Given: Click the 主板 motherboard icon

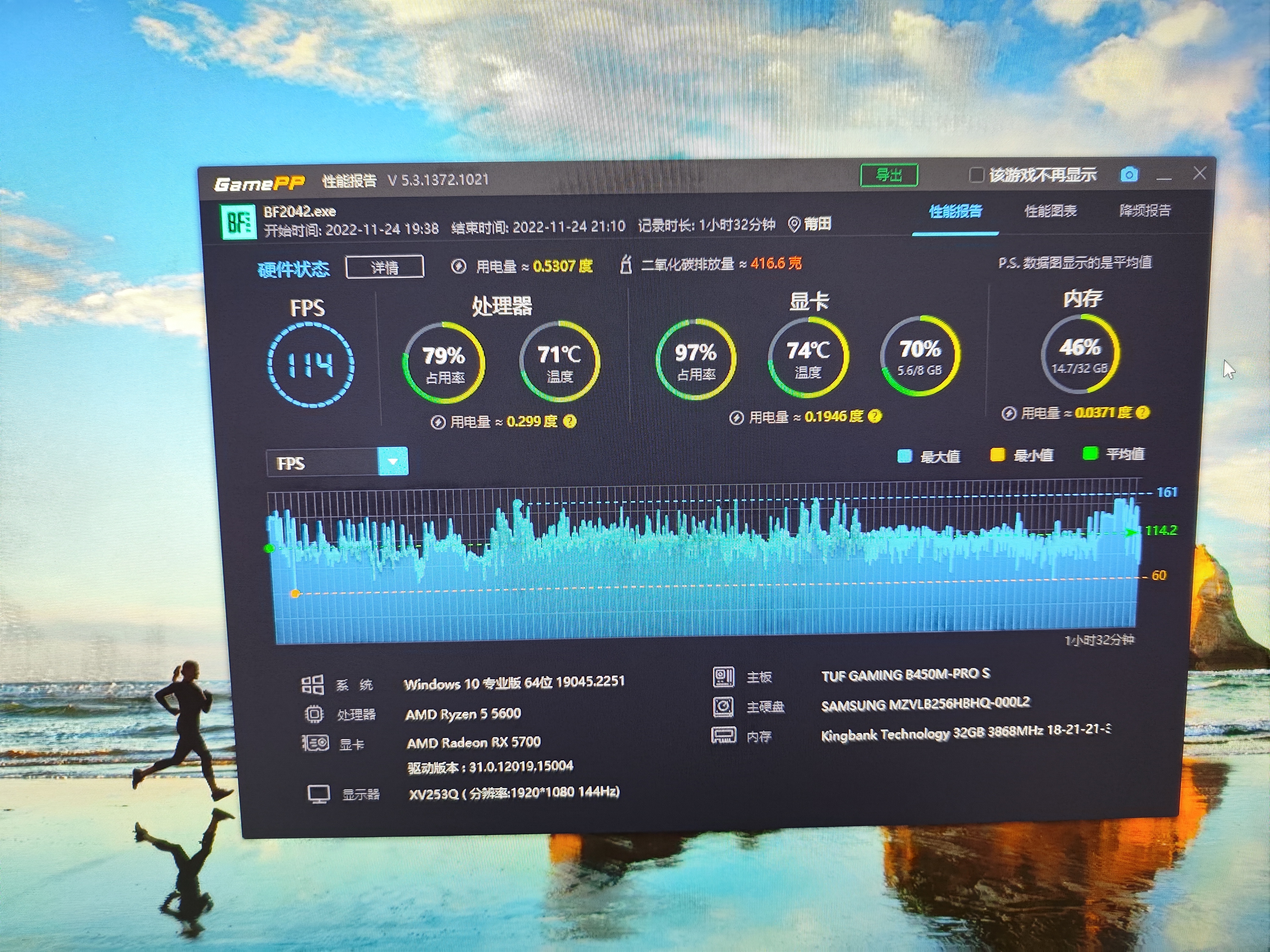Looking at the screenshot, I should click(x=723, y=677).
